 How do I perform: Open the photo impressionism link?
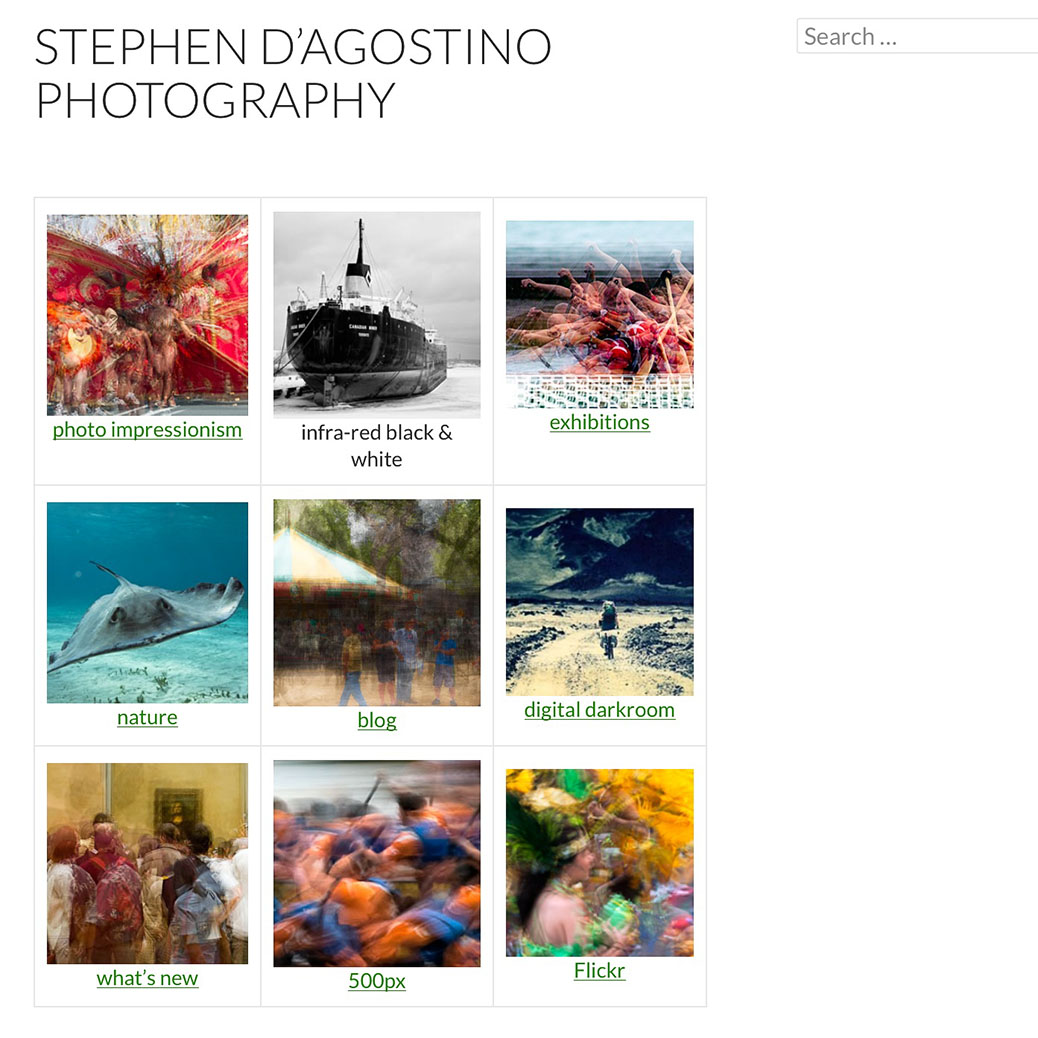click(147, 430)
